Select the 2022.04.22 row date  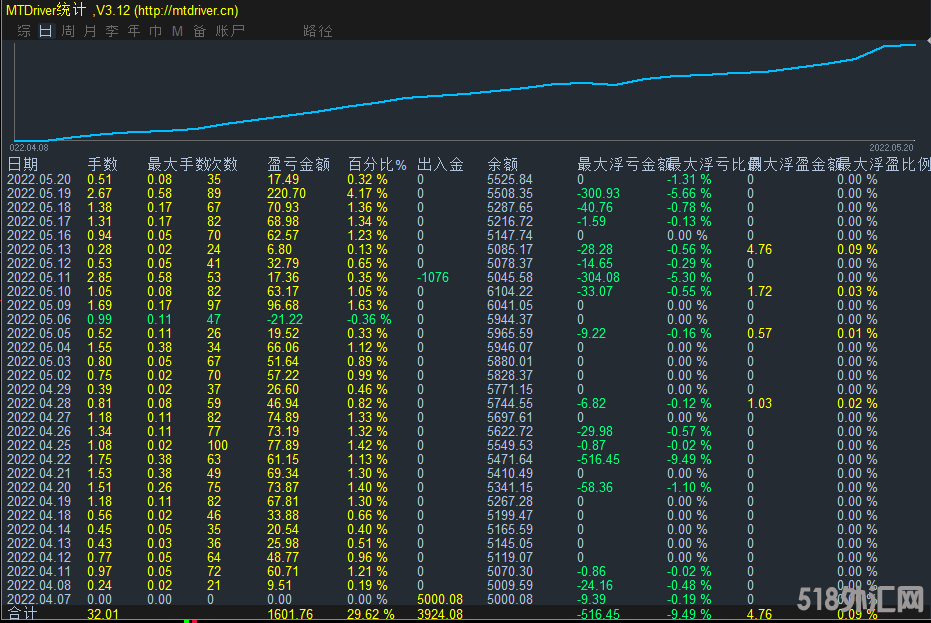point(39,459)
